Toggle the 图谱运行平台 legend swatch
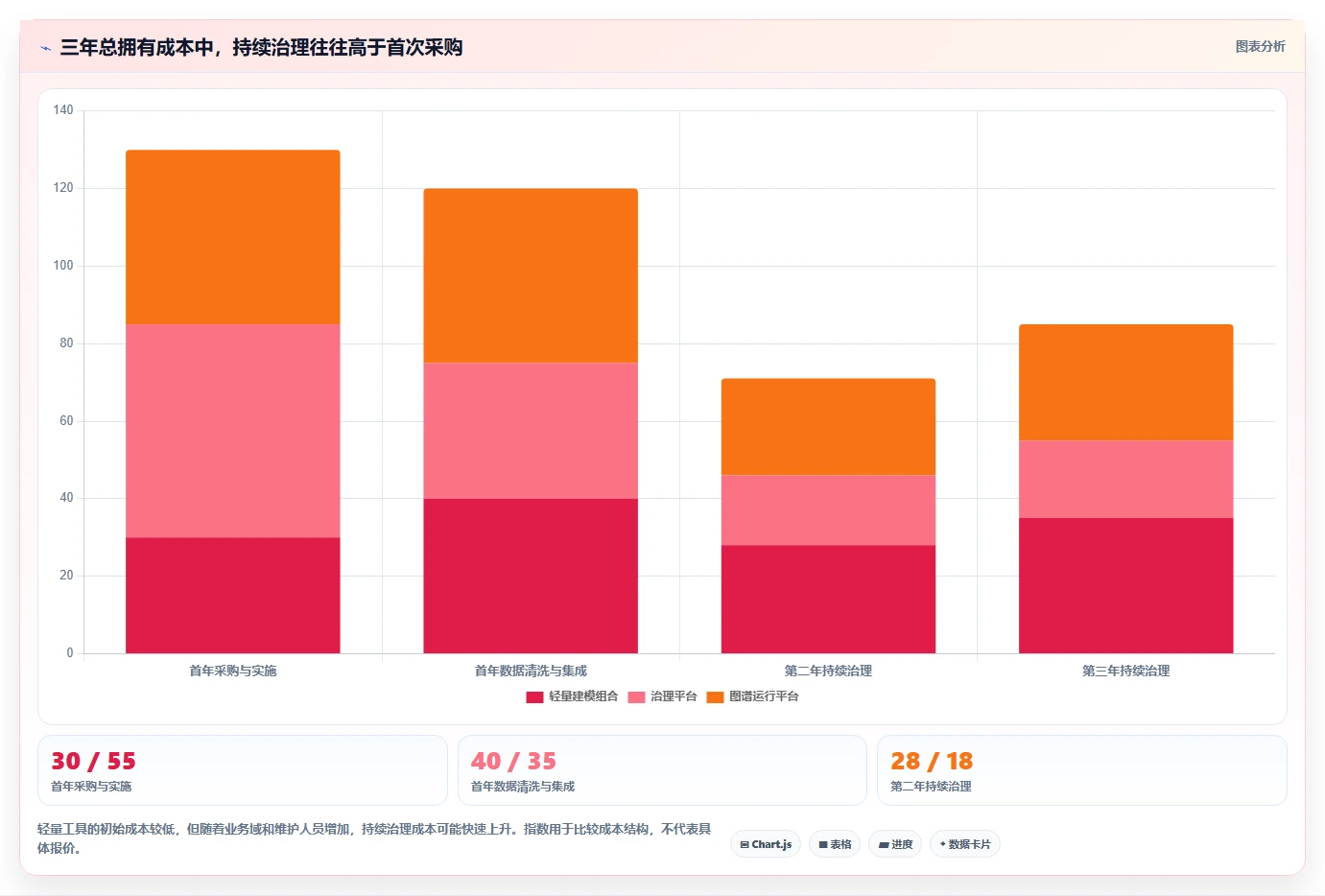The image size is (1325, 896). (x=715, y=696)
